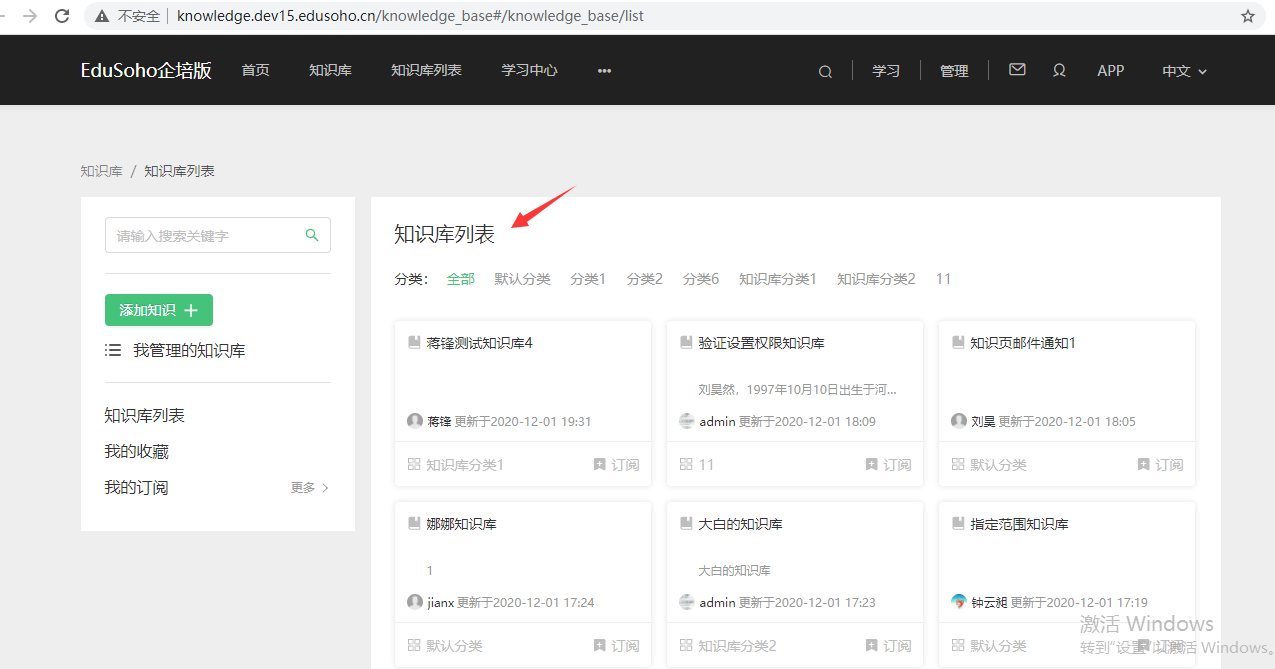1275x669 pixels.
Task: Click the search magnifier in top navigation
Action: coord(825,71)
